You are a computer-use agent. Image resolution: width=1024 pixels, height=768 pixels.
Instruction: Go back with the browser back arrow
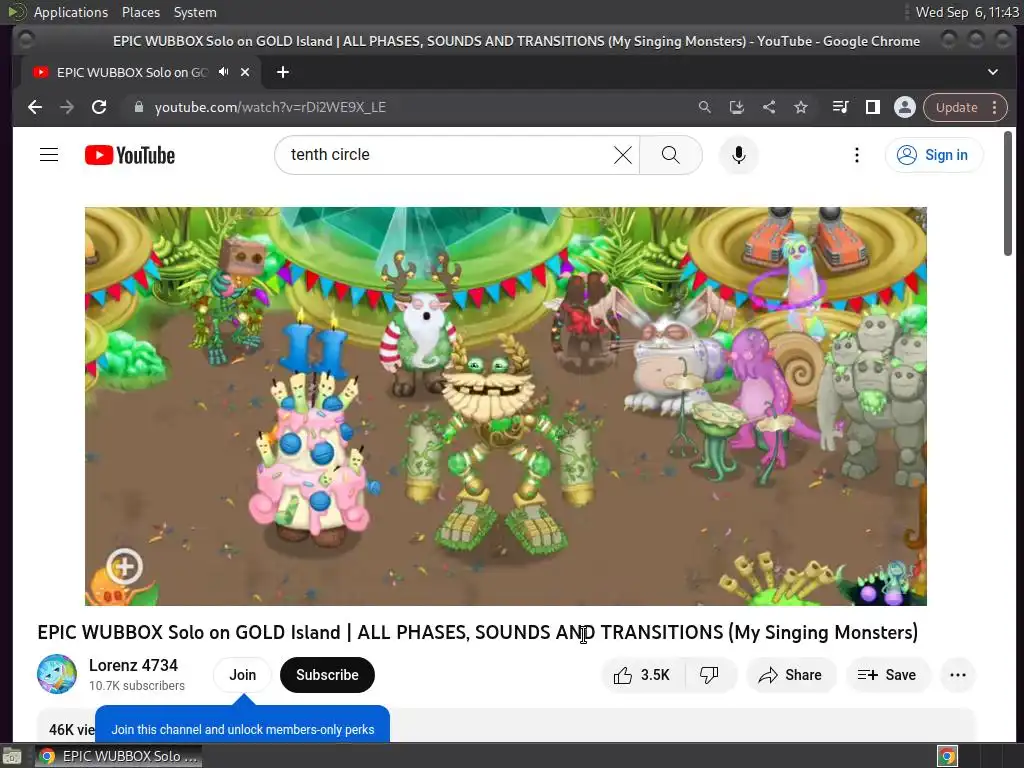coord(35,107)
